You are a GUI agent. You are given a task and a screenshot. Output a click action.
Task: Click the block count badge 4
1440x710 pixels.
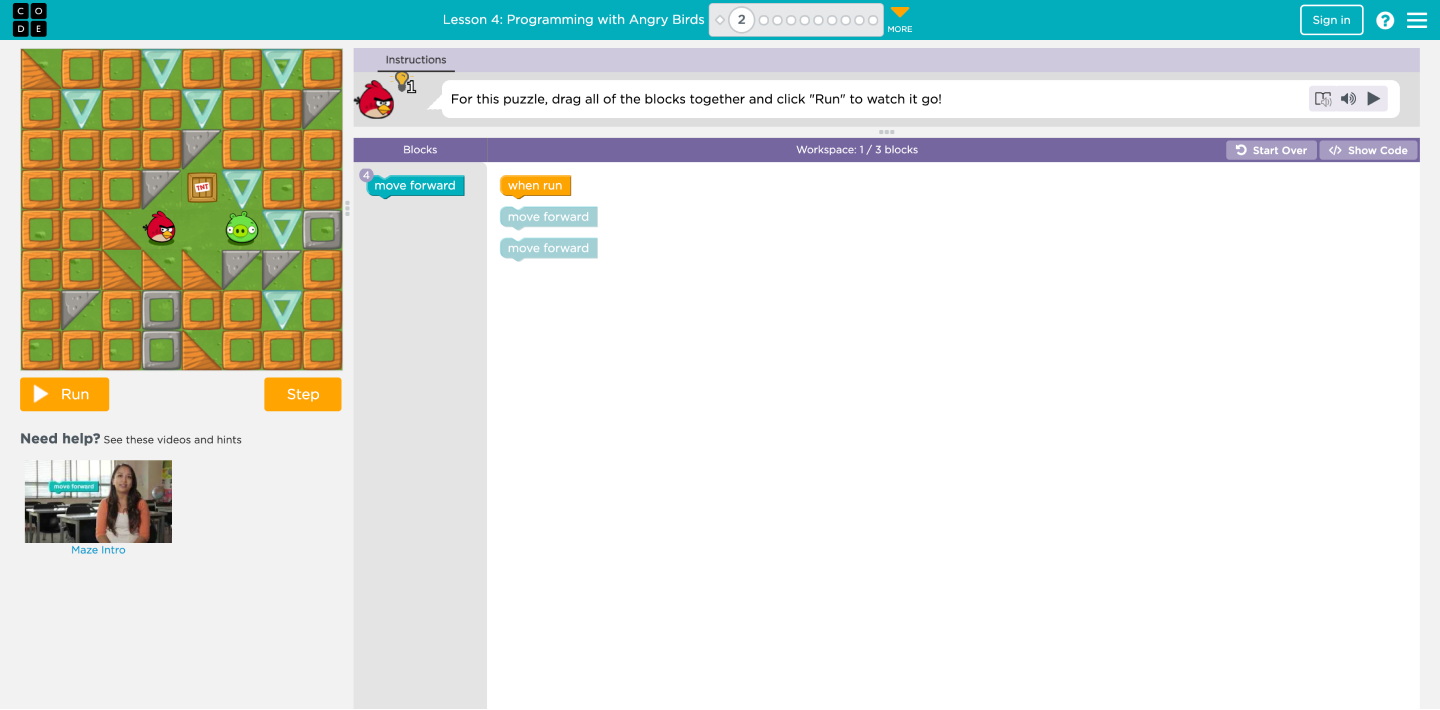[x=366, y=175]
